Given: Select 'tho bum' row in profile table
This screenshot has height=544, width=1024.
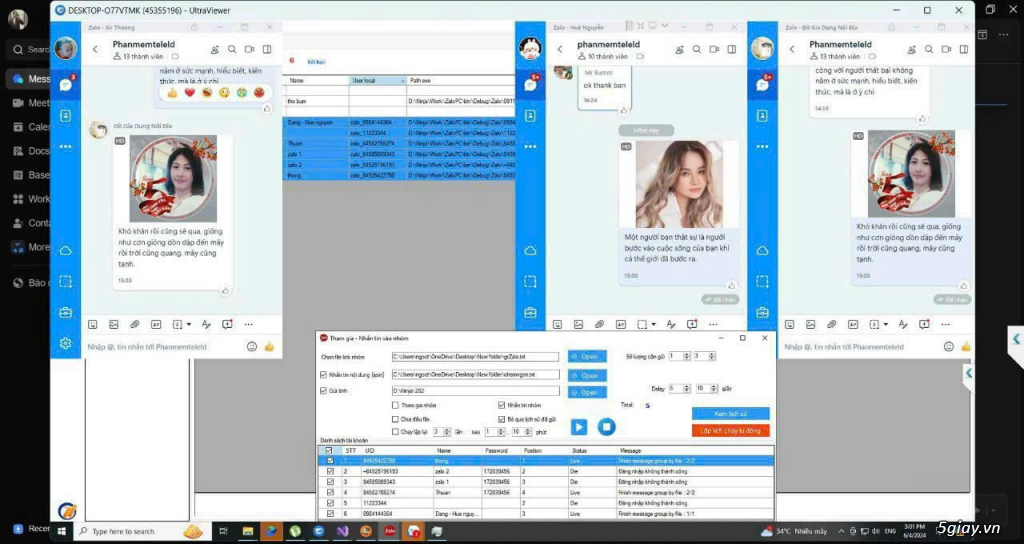Looking at the screenshot, I should pyautogui.click(x=400, y=101).
